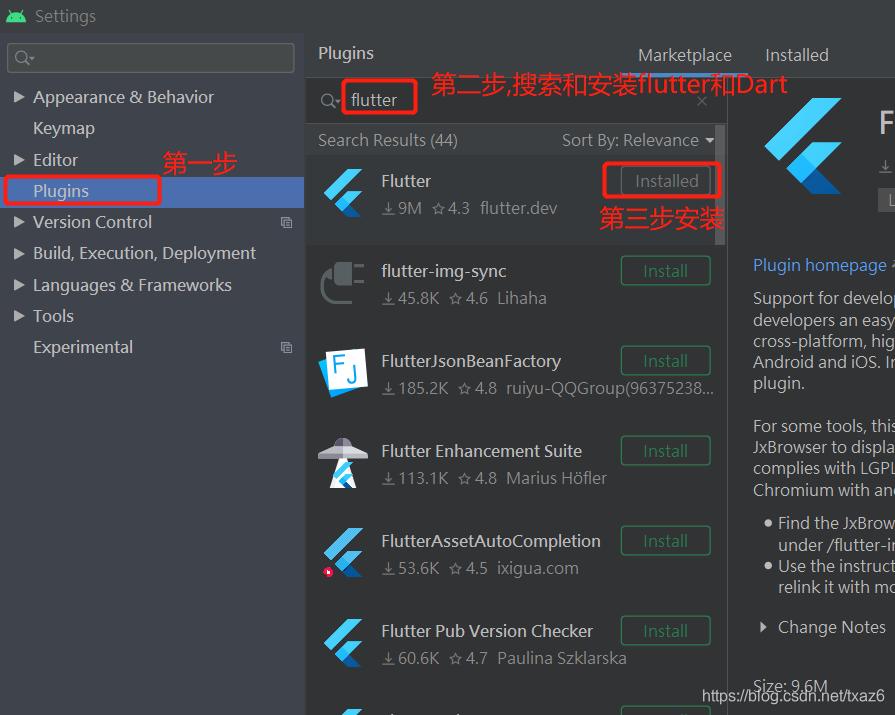The width and height of the screenshot is (895, 715).
Task: Install the flutter-img-sync plugin
Action: (665, 270)
